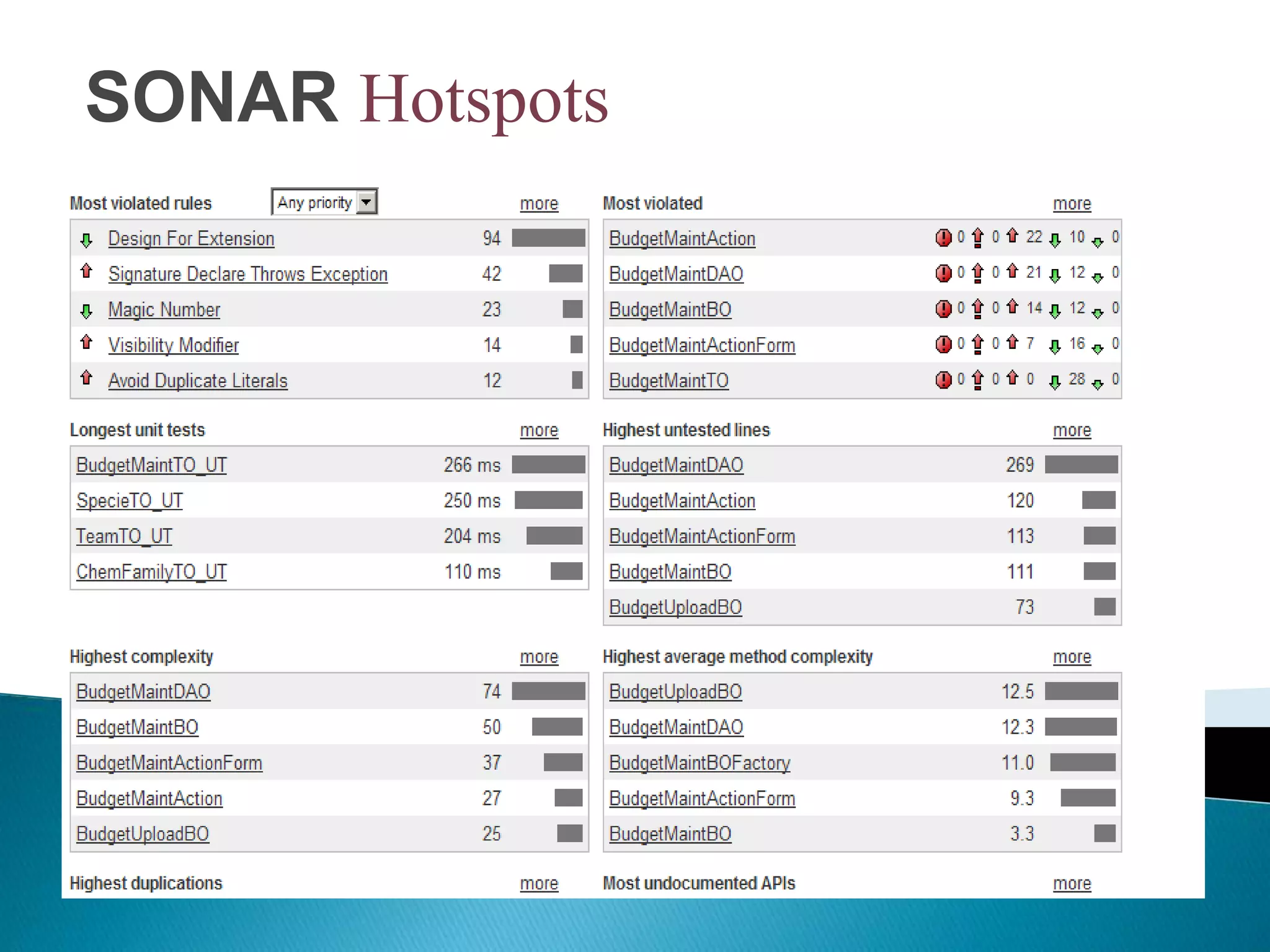The height and width of the screenshot is (952, 1270).
Task: Open BudgetMaintBOFactory in average method complexity
Action: (x=699, y=763)
